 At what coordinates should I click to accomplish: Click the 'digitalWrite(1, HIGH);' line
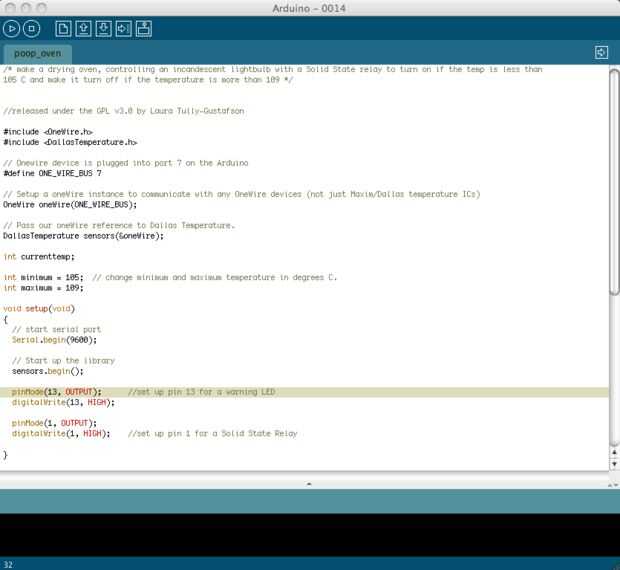61,433
